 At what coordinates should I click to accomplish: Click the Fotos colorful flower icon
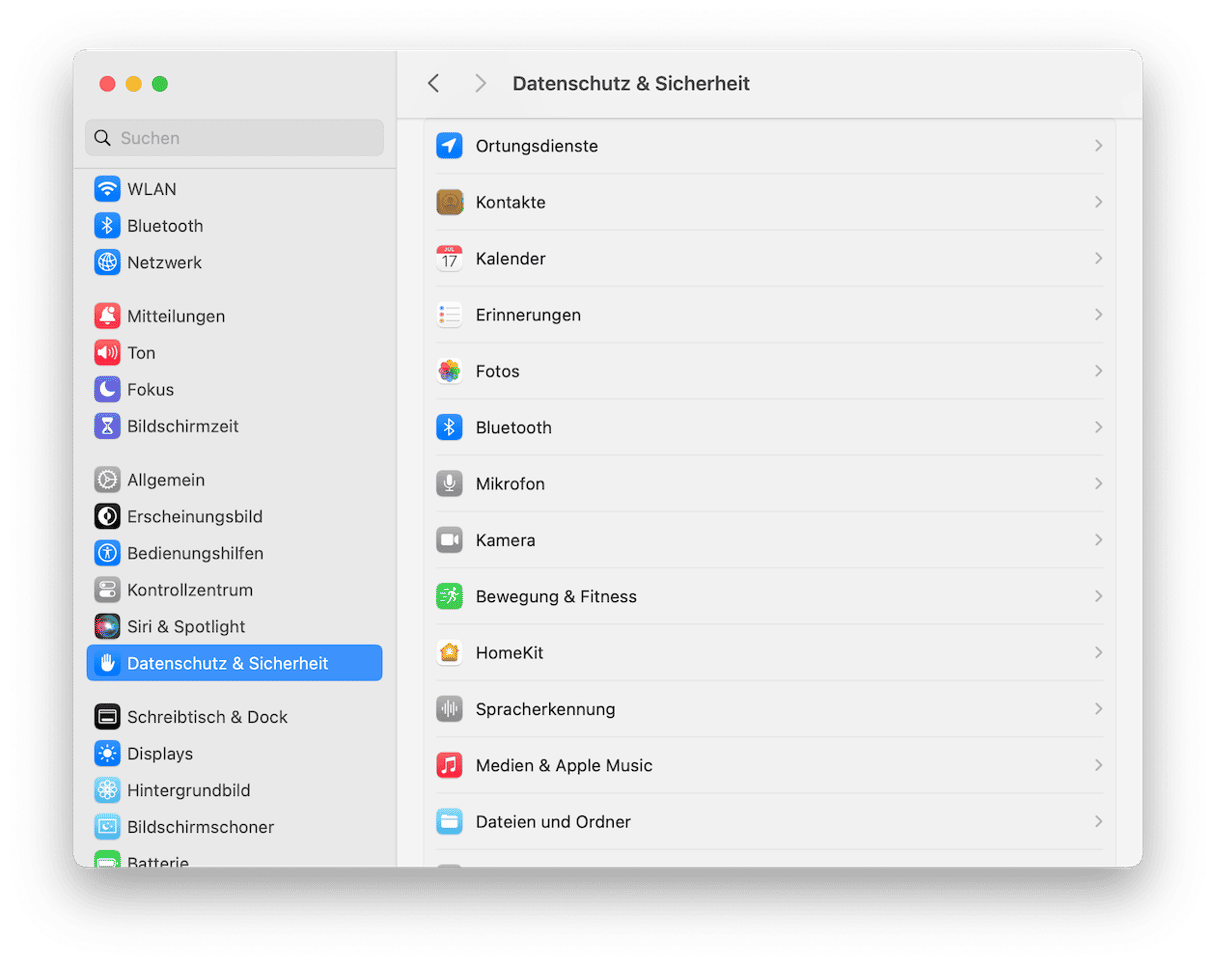(x=449, y=371)
